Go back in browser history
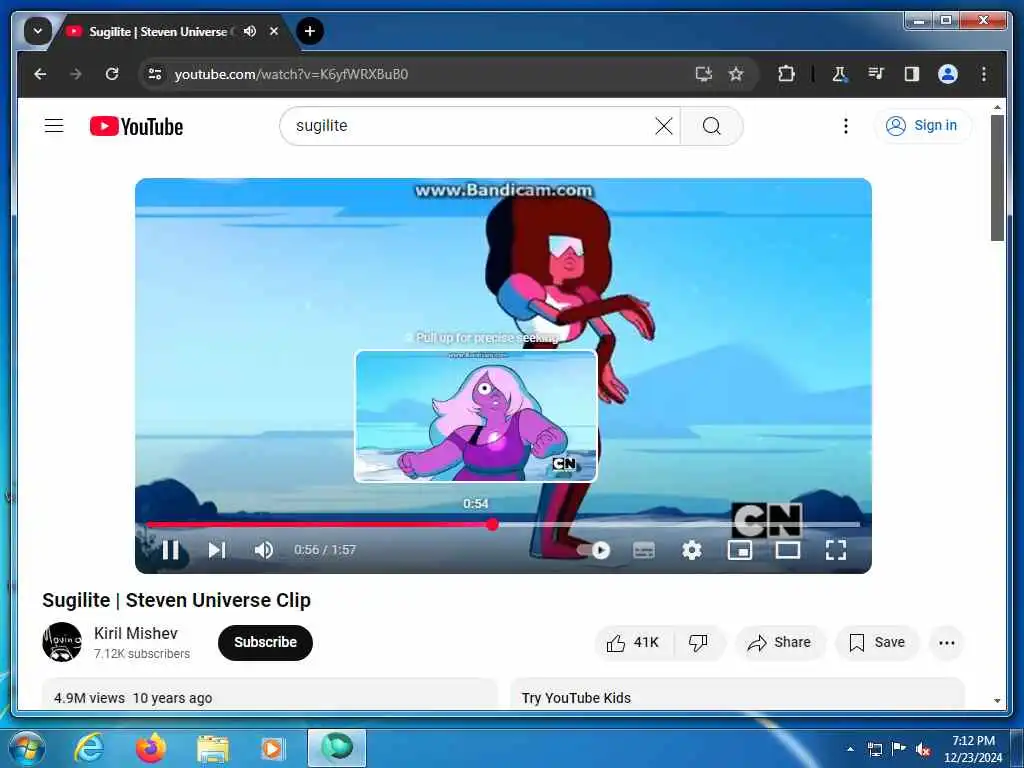1024x768 pixels. (40, 74)
